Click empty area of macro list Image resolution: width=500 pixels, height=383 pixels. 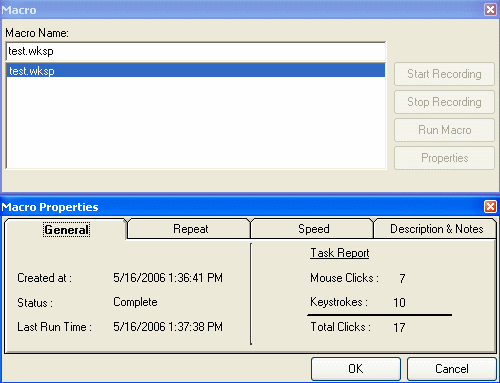pyautogui.click(x=196, y=123)
